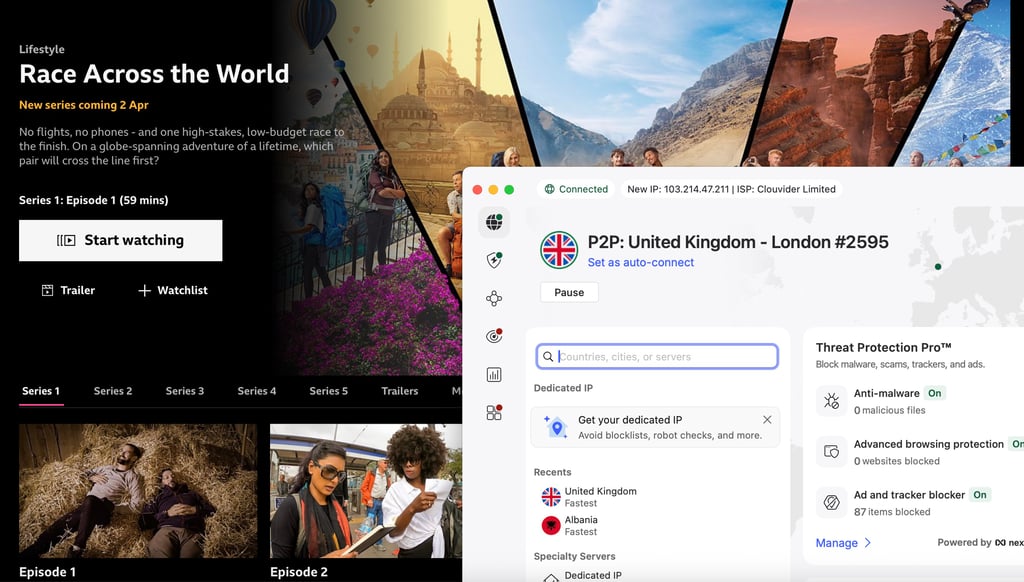Screen dimensions: 1024x582
Task: Click Dedicated IP under Specialty Servers
Action: coord(593,575)
